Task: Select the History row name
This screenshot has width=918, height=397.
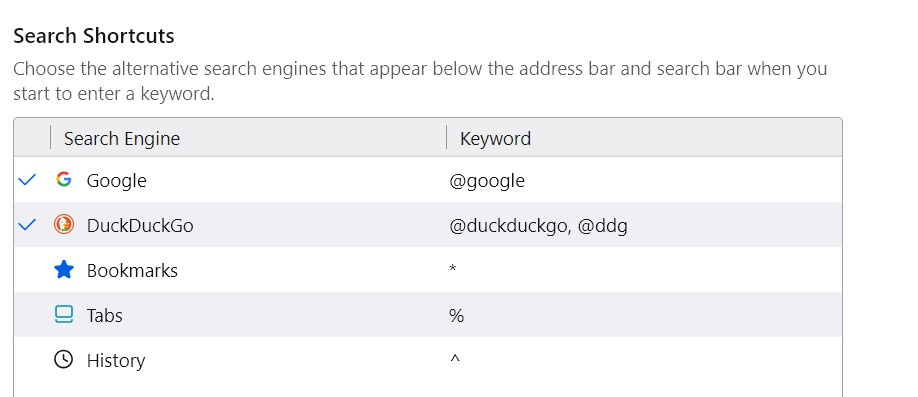Action: tap(116, 360)
